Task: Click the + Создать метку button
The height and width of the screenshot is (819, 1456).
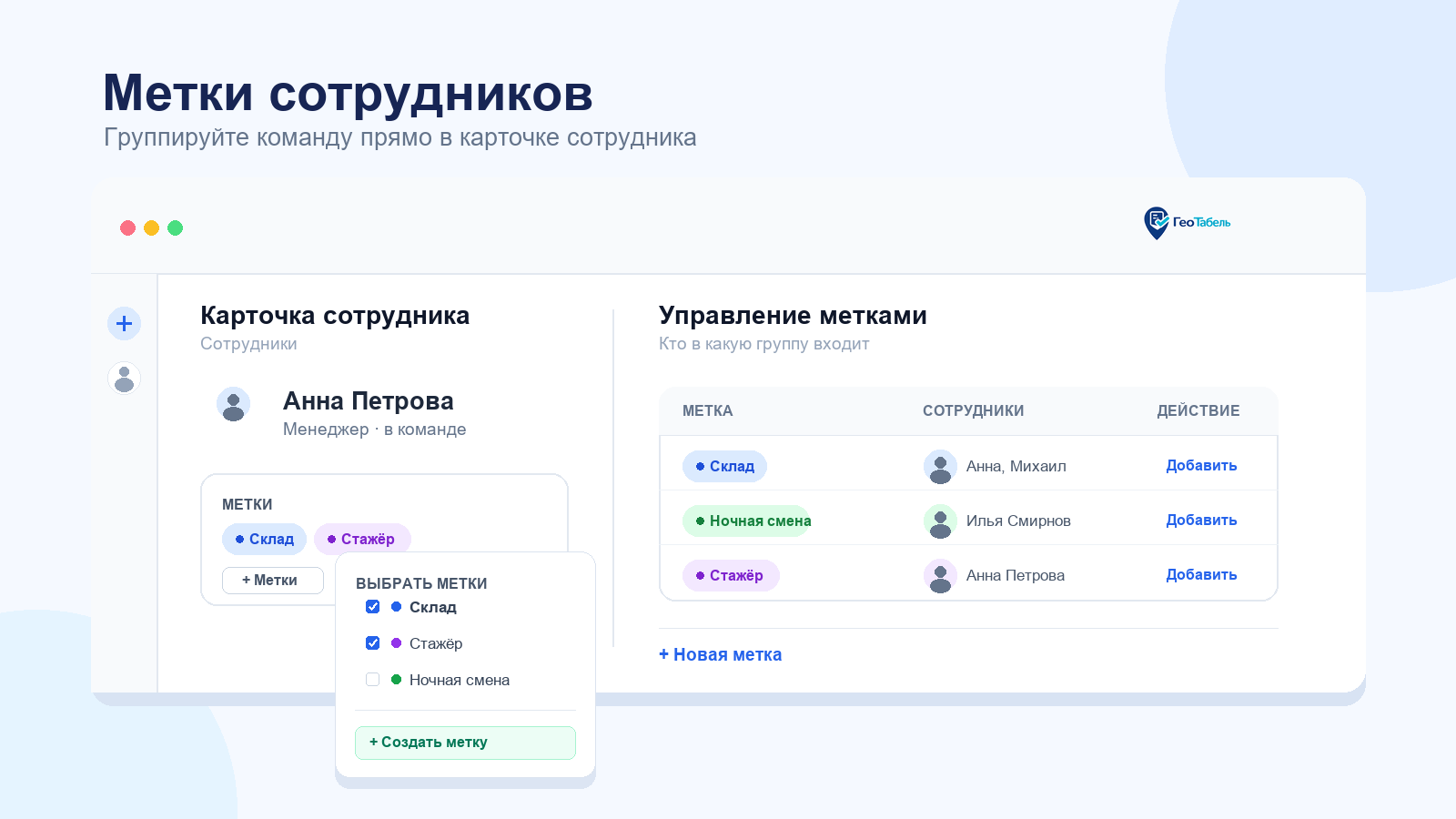Action: (x=465, y=743)
